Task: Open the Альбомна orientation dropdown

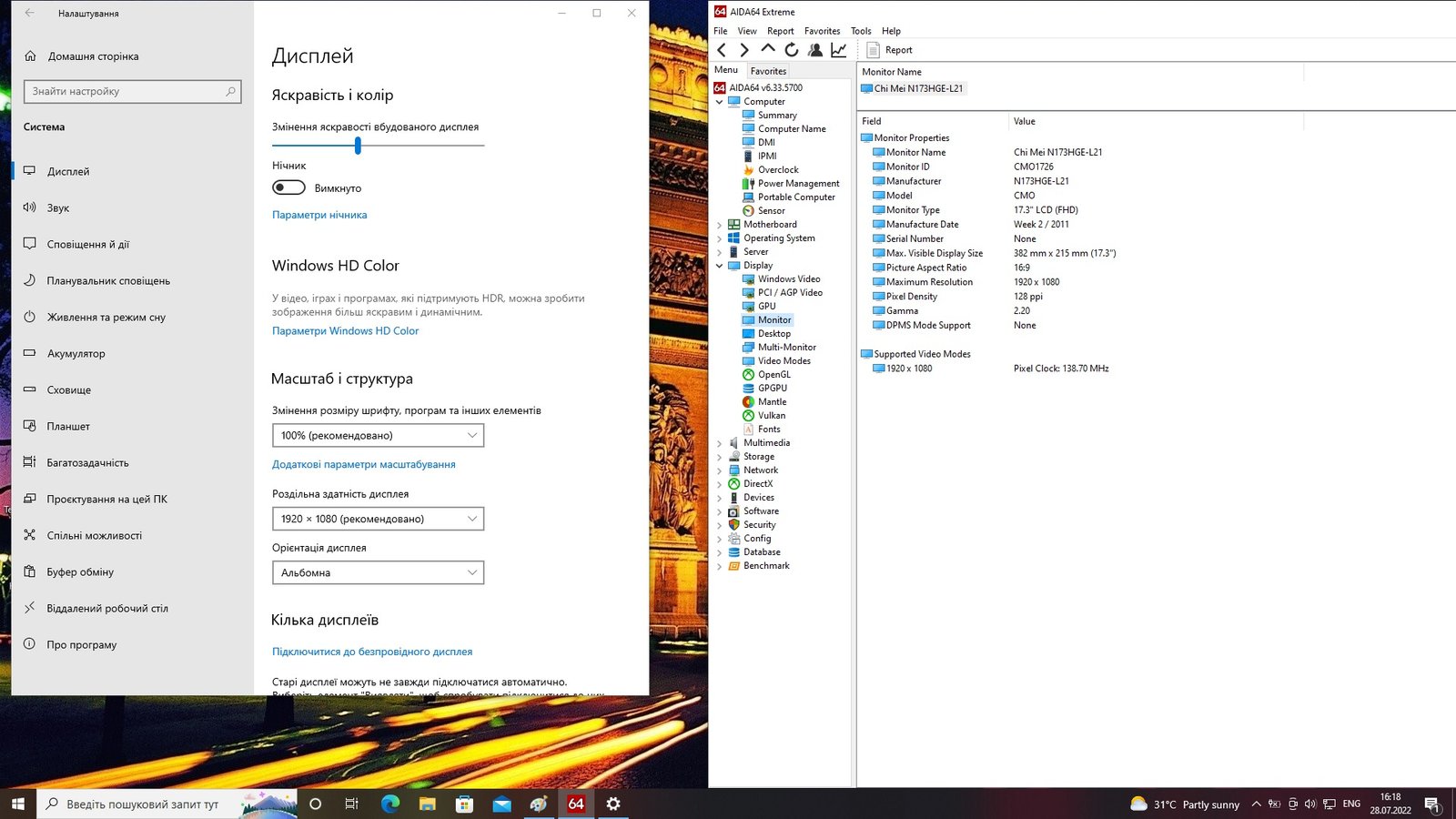Action: (378, 572)
